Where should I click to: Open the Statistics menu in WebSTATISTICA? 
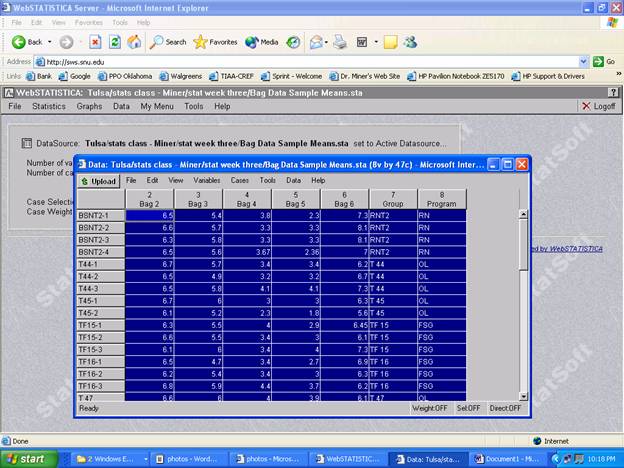pyautogui.click(x=49, y=106)
